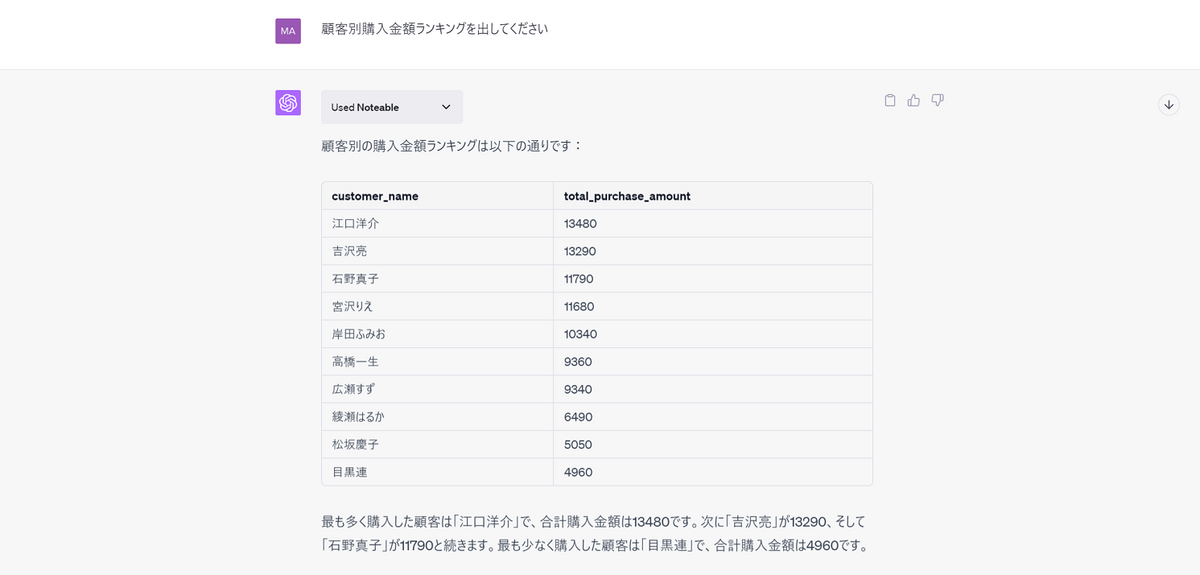The image size is (1200, 575).
Task: Click the amount value 13290 in the table
Action: coord(580,251)
